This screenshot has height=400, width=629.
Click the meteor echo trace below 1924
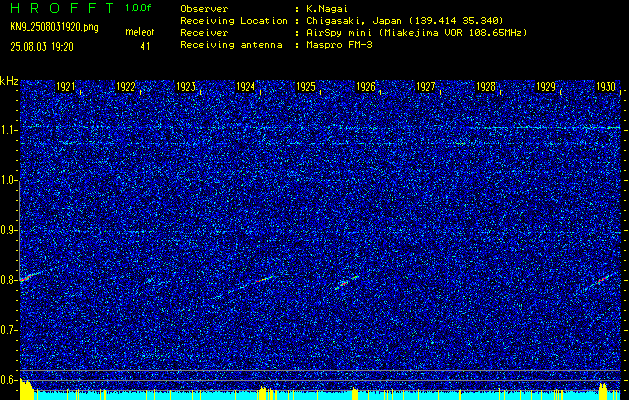click(x=263, y=279)
